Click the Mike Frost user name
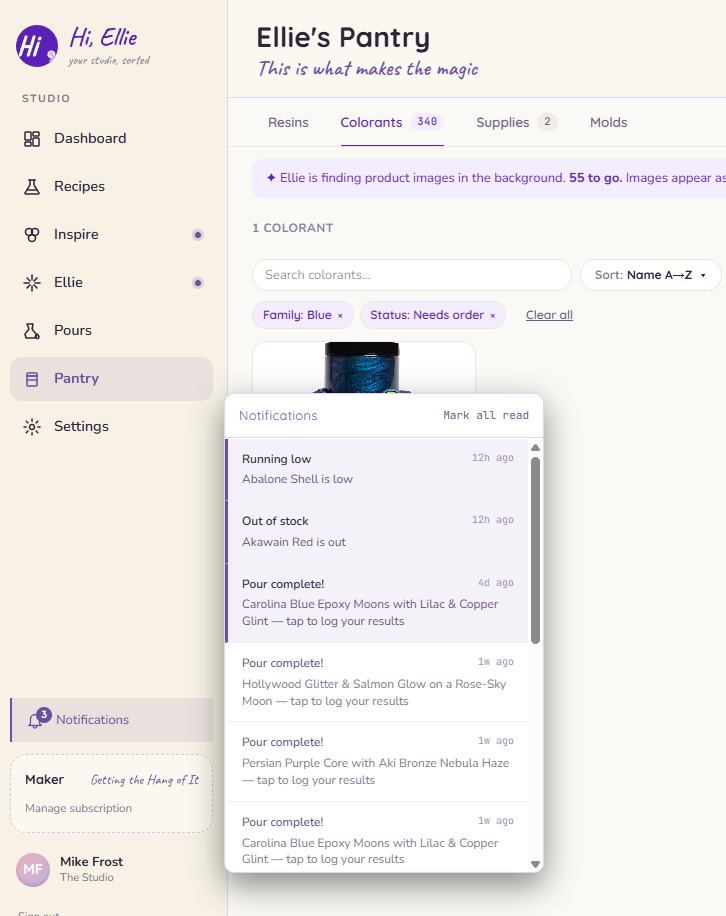 pos(92,862)
